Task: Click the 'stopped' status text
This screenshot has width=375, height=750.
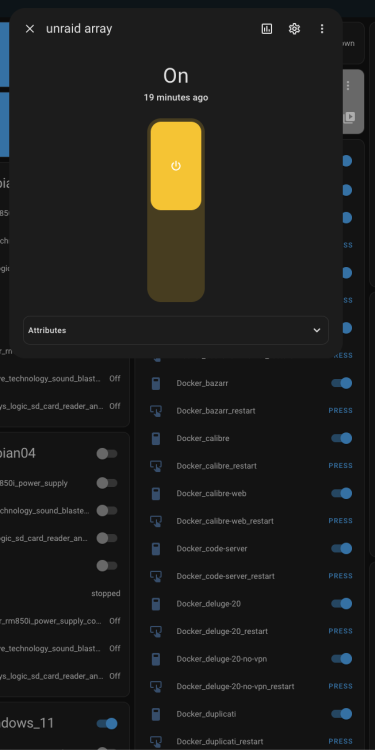Action: [x=106, y=594]
